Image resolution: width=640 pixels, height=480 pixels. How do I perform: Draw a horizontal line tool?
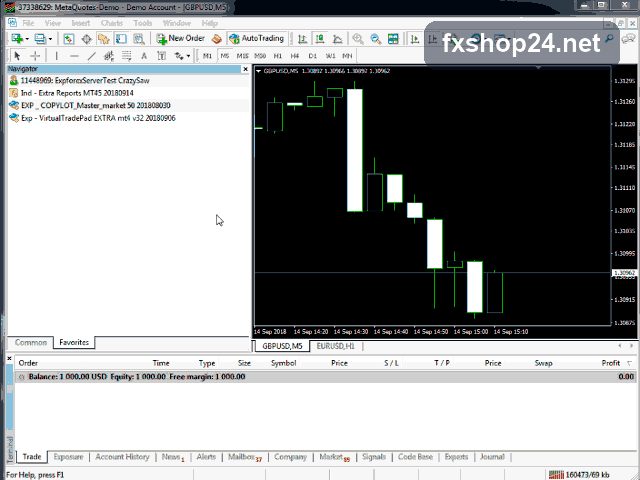(74, 56)
